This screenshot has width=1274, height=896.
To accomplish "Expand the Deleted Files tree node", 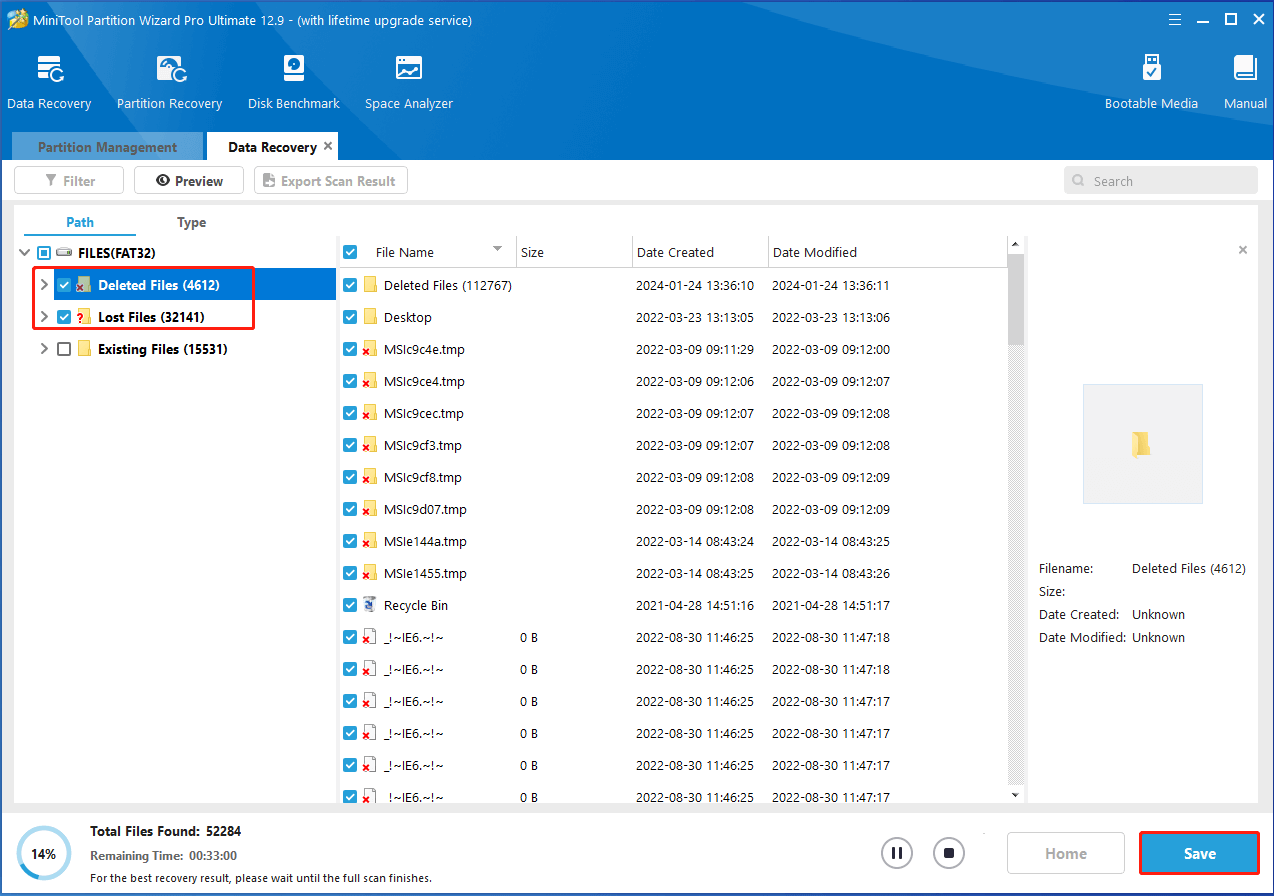I will click(x=44, y=285).
